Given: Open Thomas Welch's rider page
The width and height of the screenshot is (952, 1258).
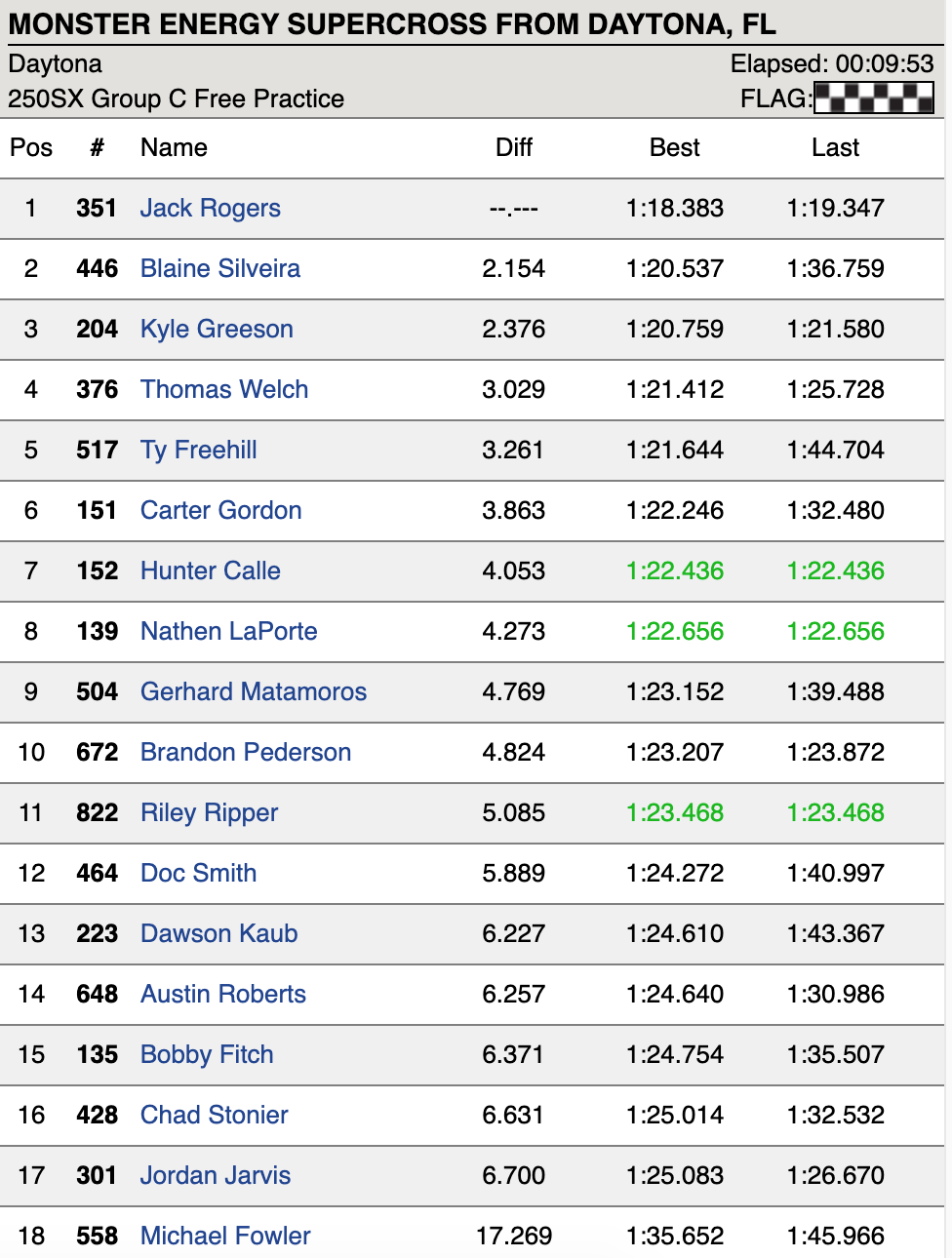Looking at the screenshot, I should 223,389.
